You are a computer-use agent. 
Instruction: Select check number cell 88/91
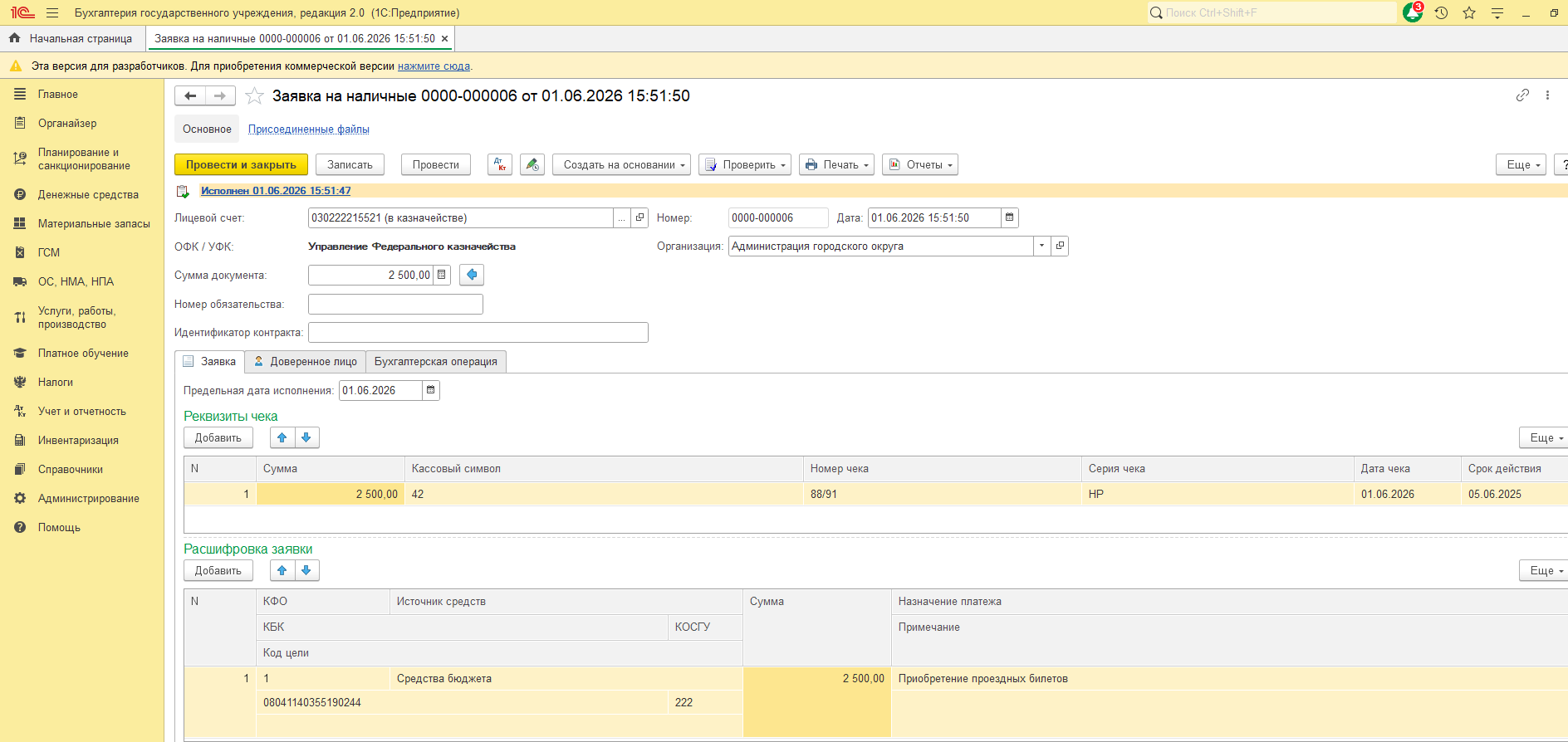tap(943, 494)
